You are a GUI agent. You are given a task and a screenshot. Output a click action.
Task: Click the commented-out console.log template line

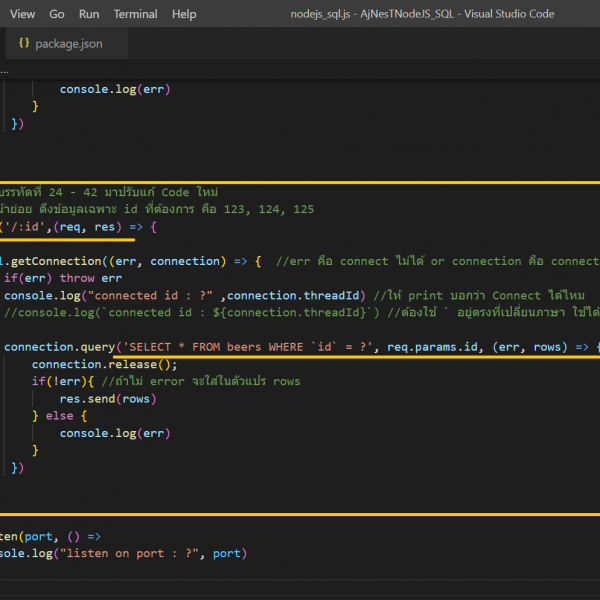pos(150,313)
